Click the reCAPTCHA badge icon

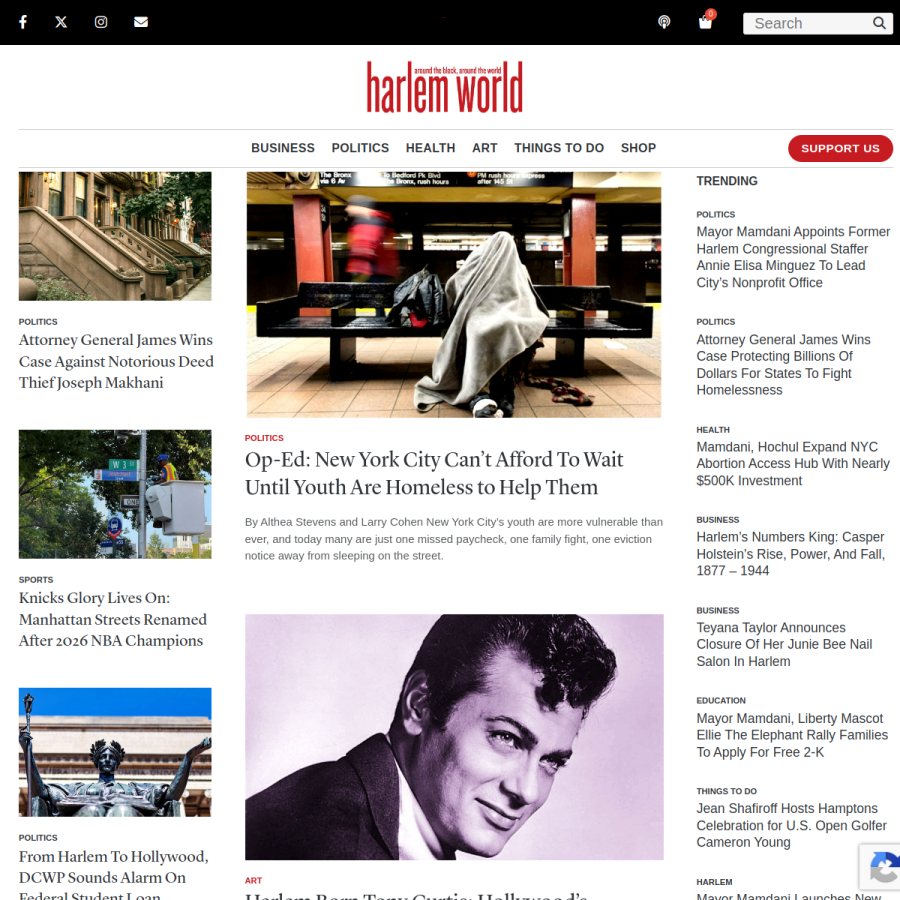pyautogui.click(x=885, y=866)
